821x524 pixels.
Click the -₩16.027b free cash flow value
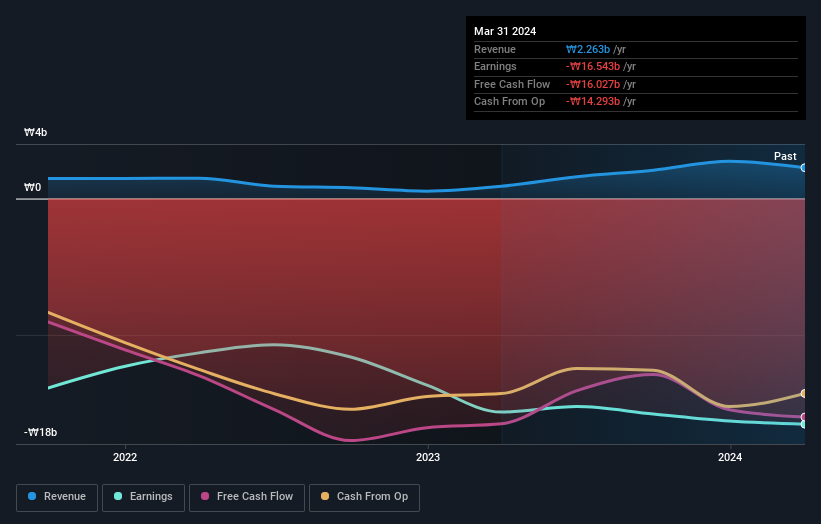(593, 84)
